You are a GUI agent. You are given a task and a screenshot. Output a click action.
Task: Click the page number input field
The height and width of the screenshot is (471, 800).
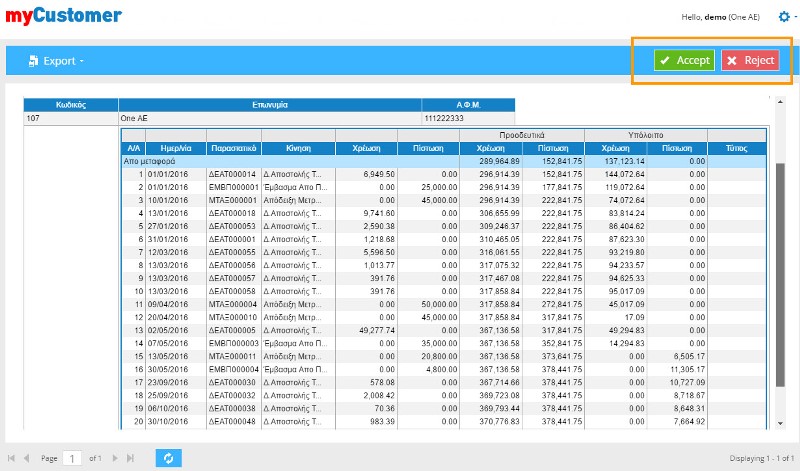tap(72, 457)
